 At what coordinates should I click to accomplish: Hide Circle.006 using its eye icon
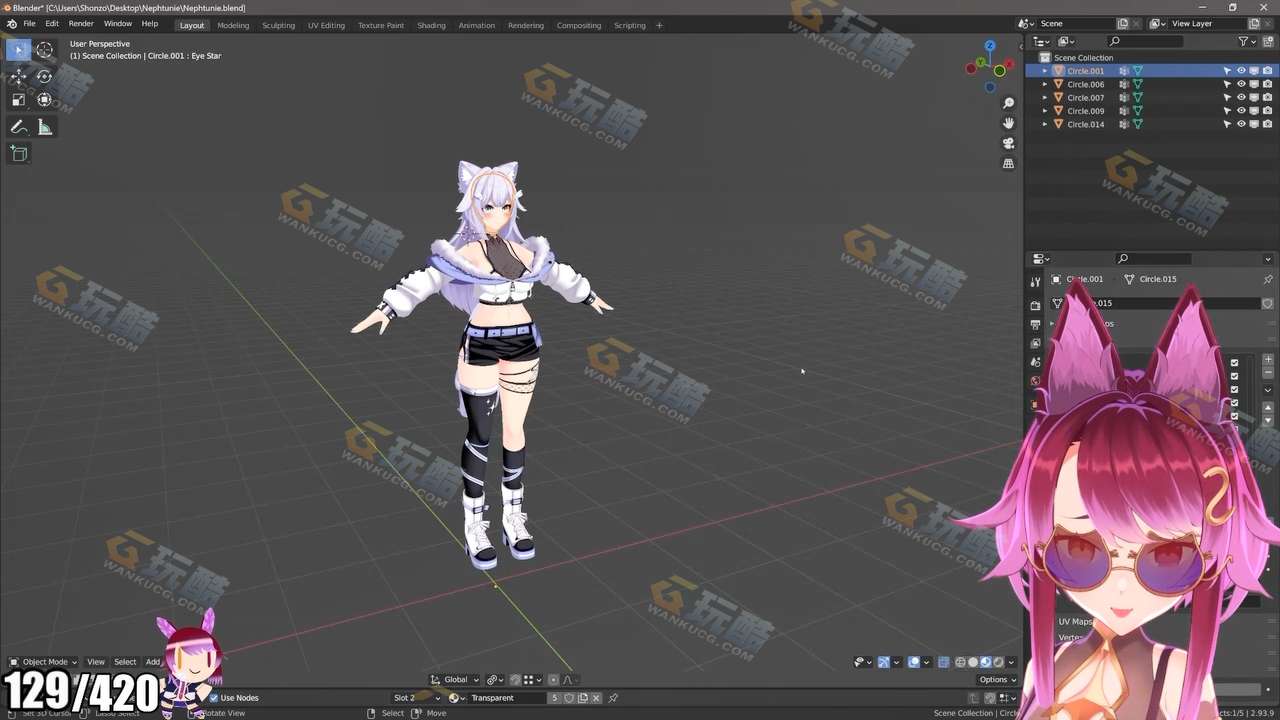point(1241,84)
